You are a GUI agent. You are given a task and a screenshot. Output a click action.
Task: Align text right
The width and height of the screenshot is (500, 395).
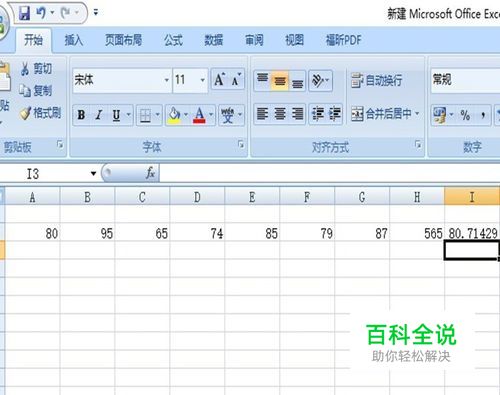pyautogui.click(x=297, y=114)
